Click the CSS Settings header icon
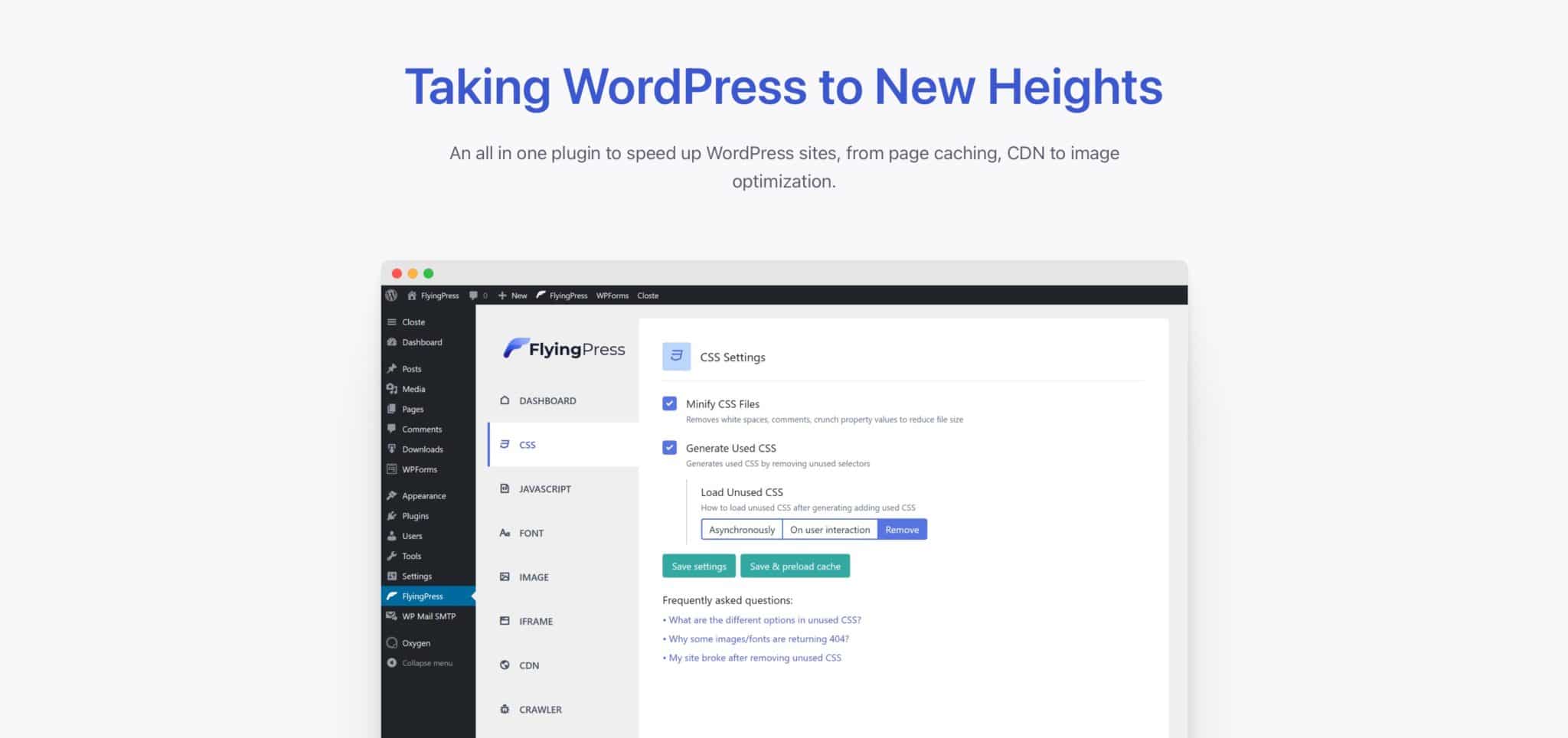Screen dimensions: 1568x738 [676, 357]
